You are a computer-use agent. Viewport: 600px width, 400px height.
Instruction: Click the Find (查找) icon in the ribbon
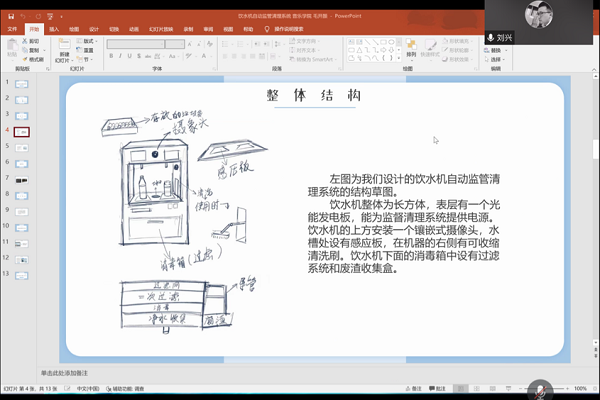(494, 41)
